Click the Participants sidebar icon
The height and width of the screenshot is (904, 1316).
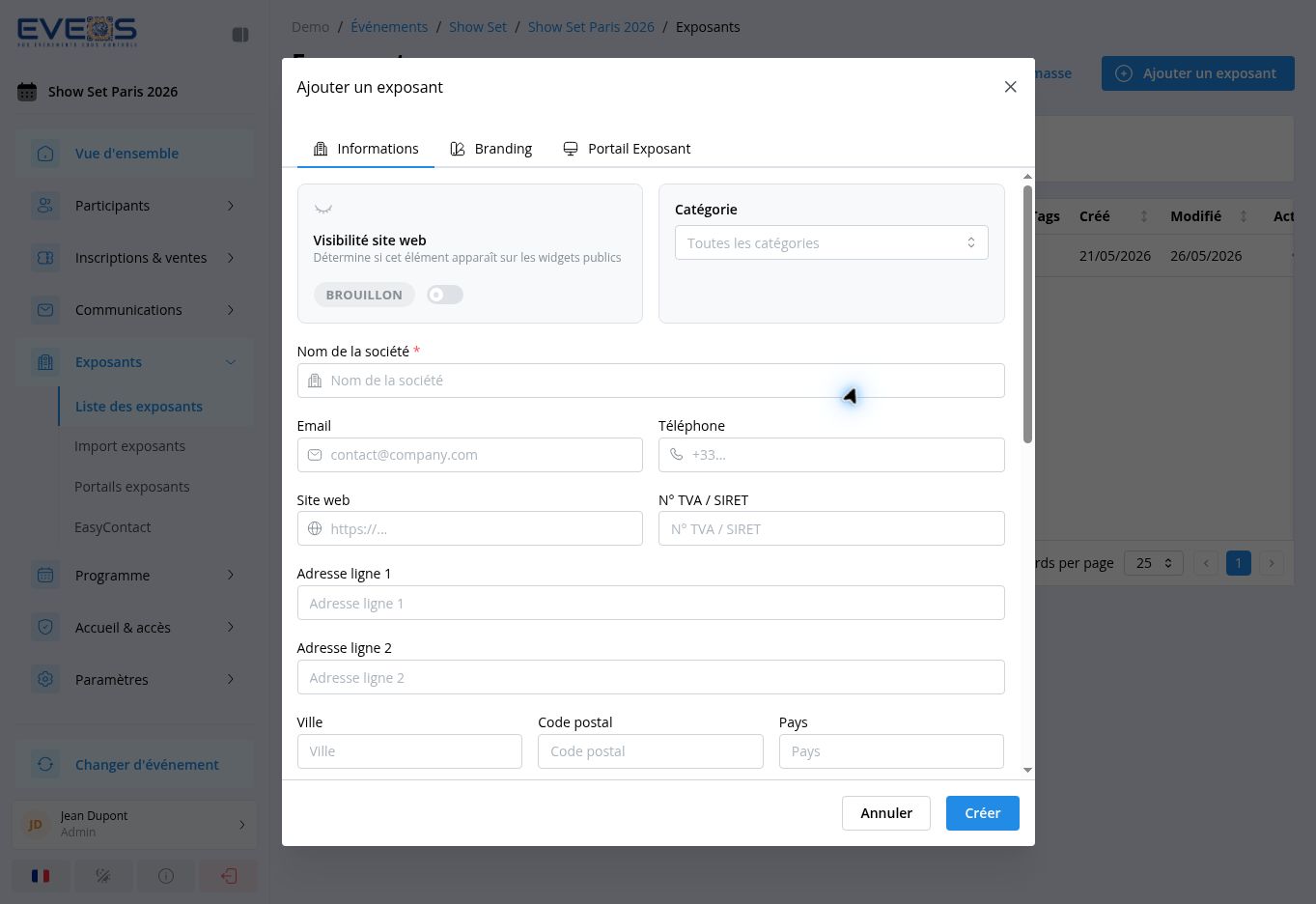(x=45, y=206)
